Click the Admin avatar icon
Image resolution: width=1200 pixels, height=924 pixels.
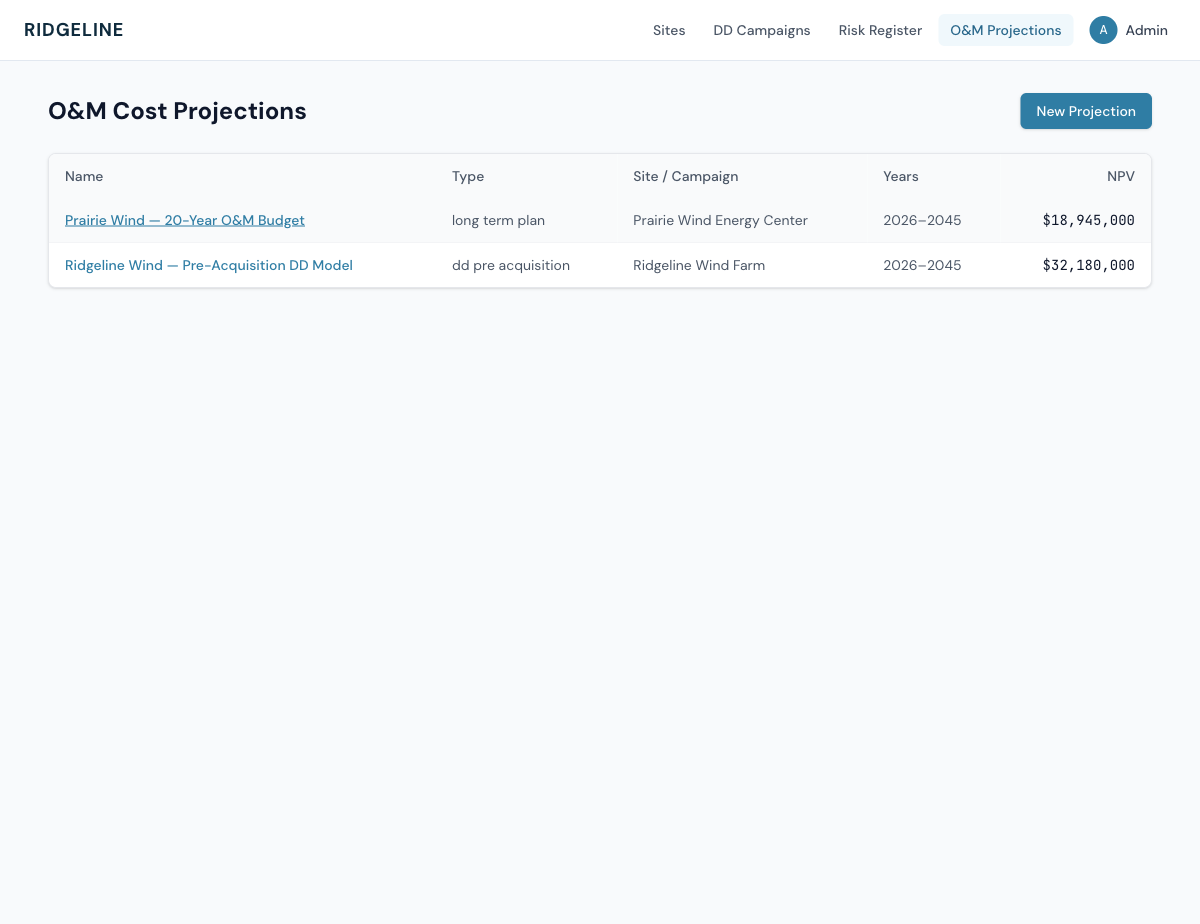click(1103, 30)
